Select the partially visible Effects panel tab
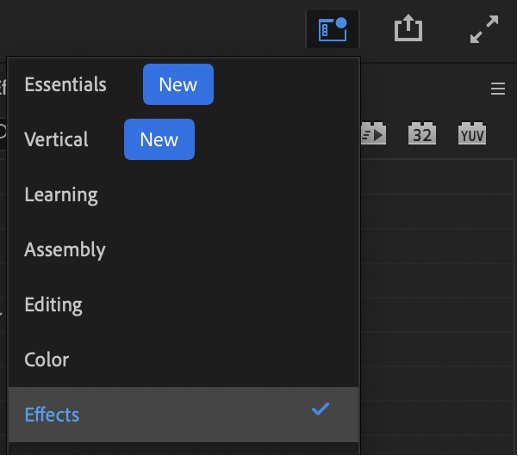518x456 pixels. tap(3, 87)
